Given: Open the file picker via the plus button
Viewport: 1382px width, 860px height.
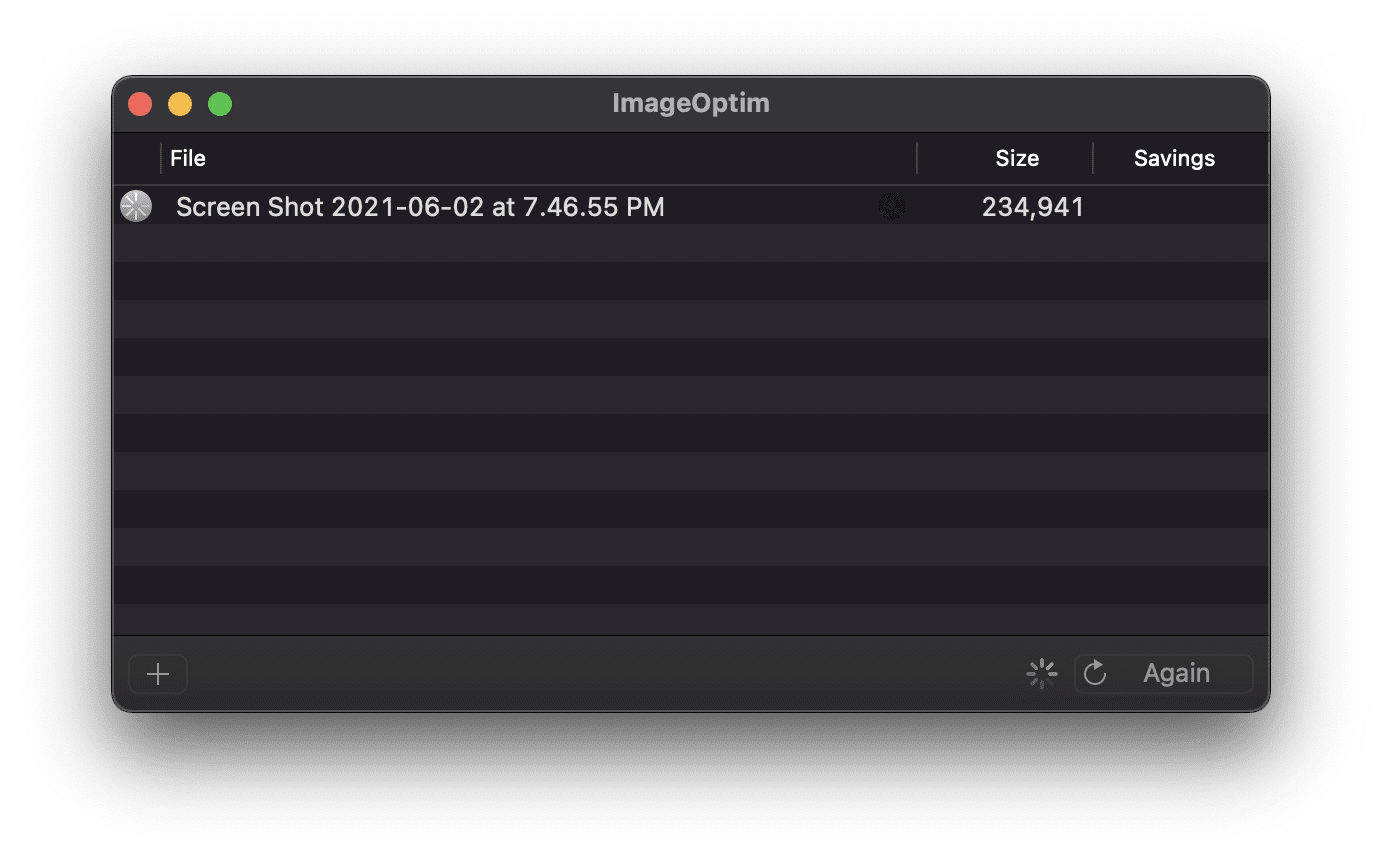Looking at the screenshot, I should coord(157,673).
